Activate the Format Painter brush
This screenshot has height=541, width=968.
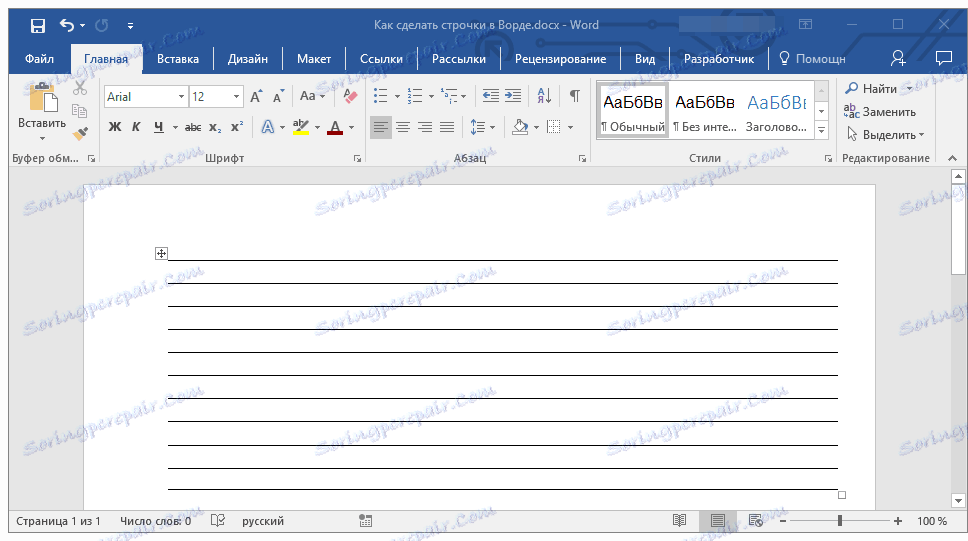[x=80, y=133]
